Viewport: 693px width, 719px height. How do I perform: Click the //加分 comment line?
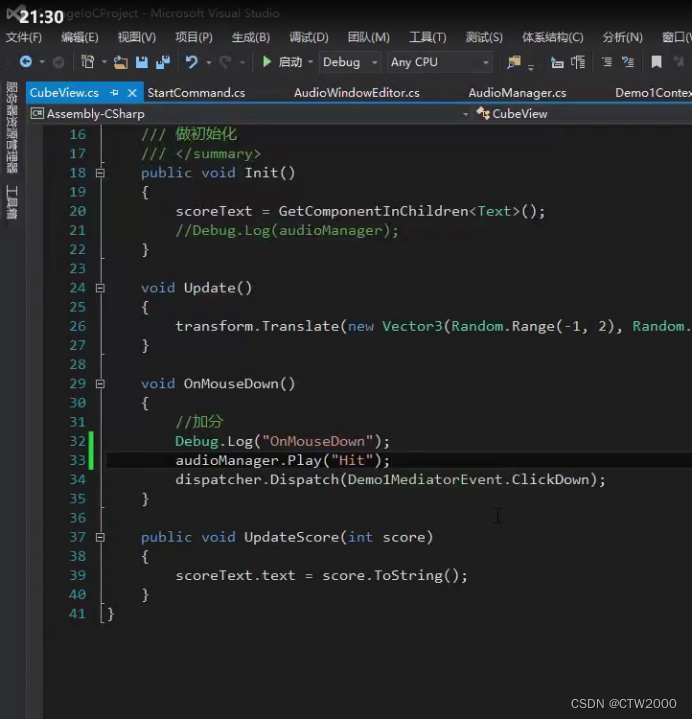[x=199, y=422]
